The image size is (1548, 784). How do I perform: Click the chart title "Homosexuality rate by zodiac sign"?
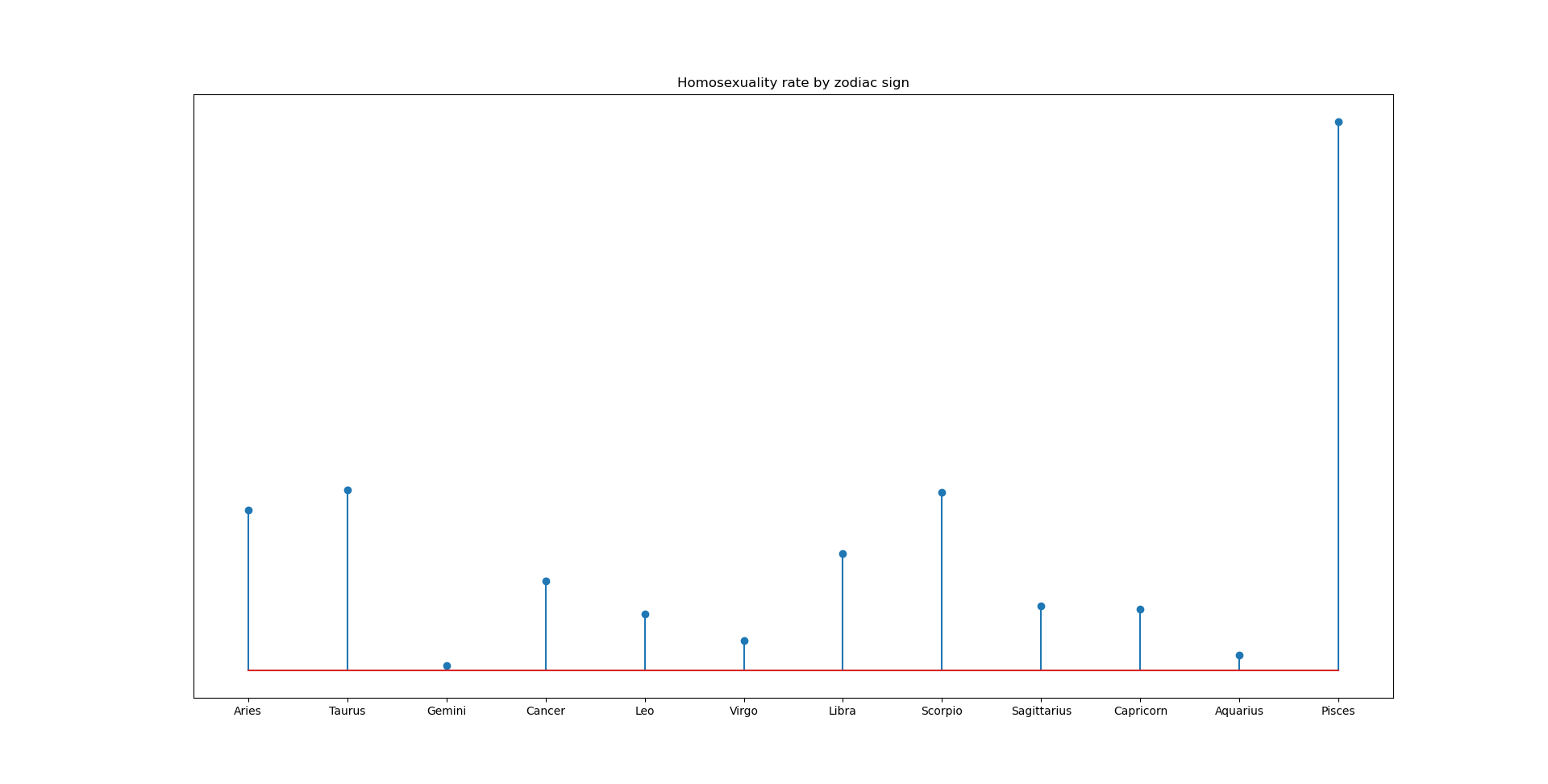point(793,83)
